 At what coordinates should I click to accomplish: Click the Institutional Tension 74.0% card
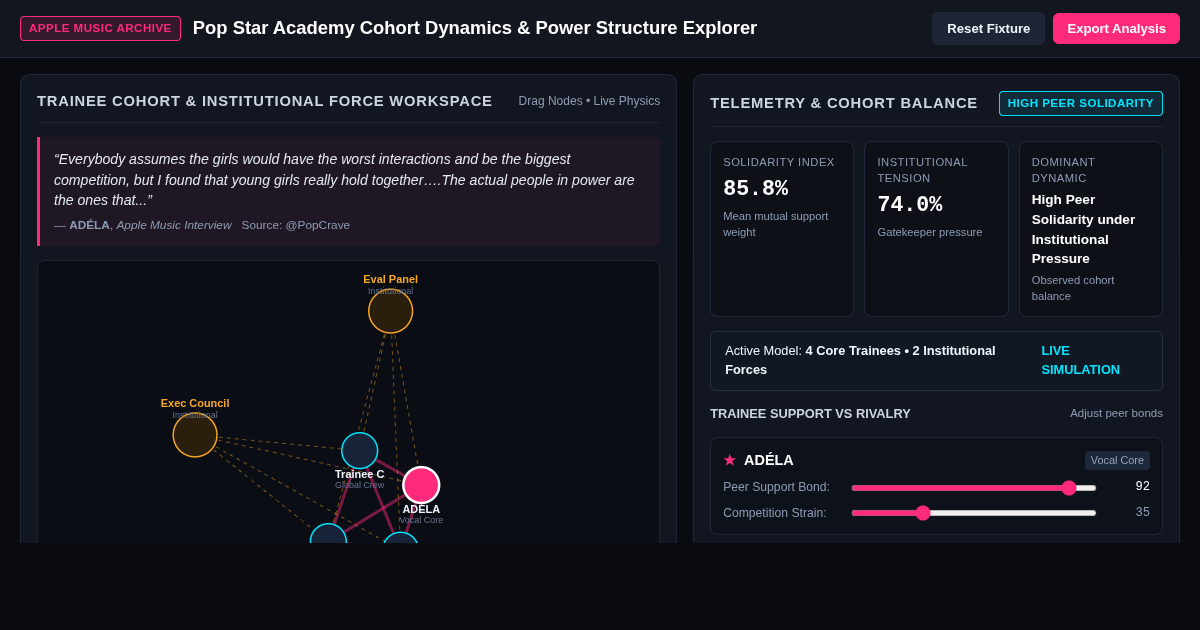pyautogui.click(x=936, y=229)
